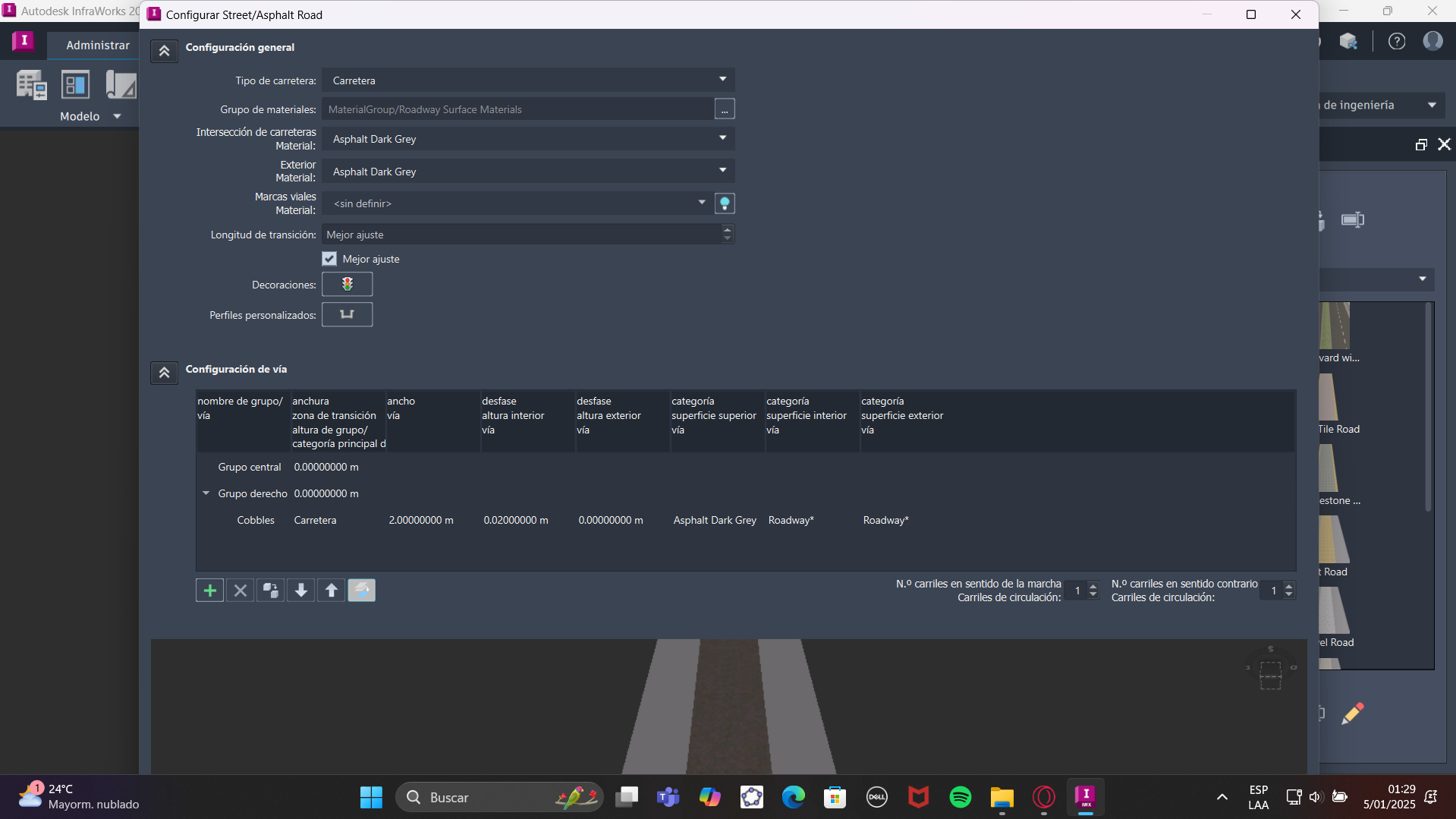Click the light bulb icon beside Marcas viales
The width and height of the screenshot is (1456, 819).
pos(725,203)
